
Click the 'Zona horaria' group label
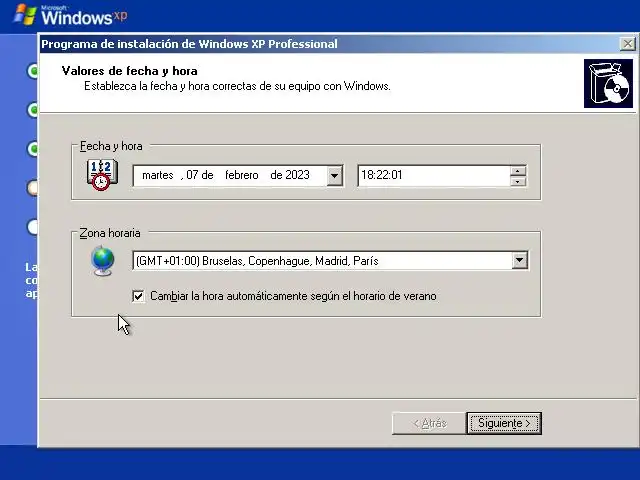click(110, 233)
